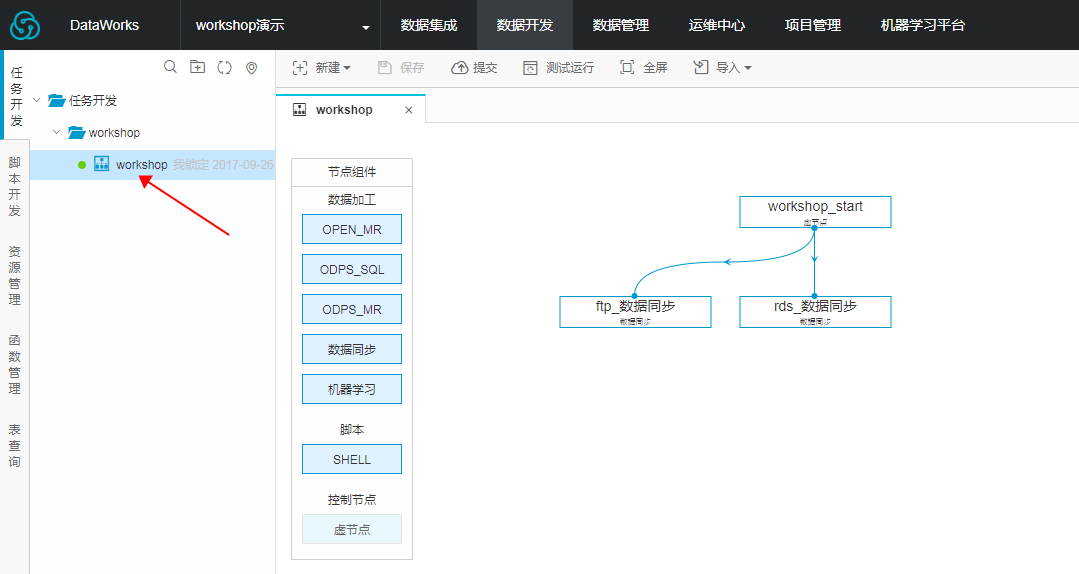Open 运维中心 in top navigation
Viewport: 1079px width, 574px height.
click(x=717, y=25)
